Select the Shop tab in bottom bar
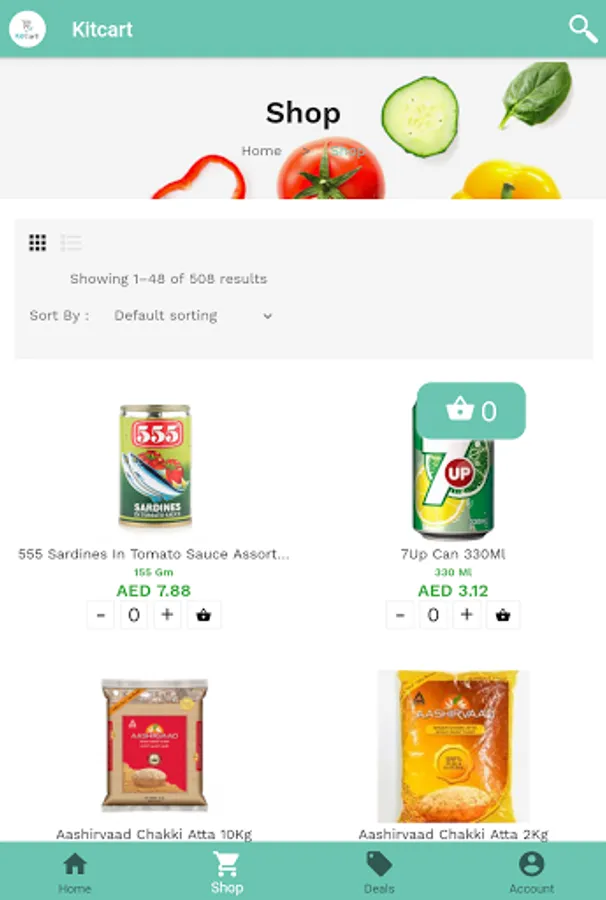 (x=227, y=872)
